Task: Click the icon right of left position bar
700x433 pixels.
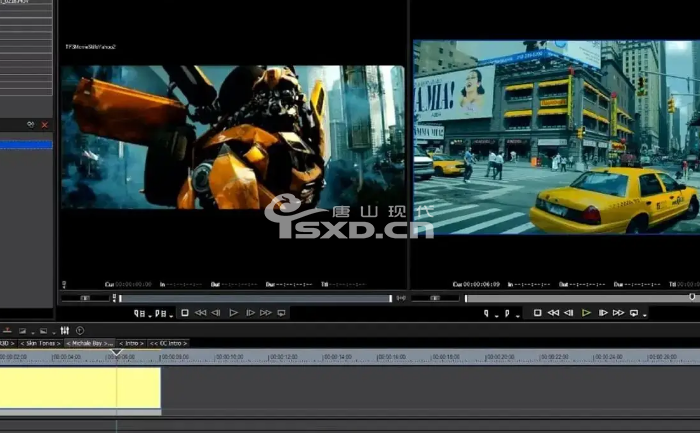Action: coord(401,298)
